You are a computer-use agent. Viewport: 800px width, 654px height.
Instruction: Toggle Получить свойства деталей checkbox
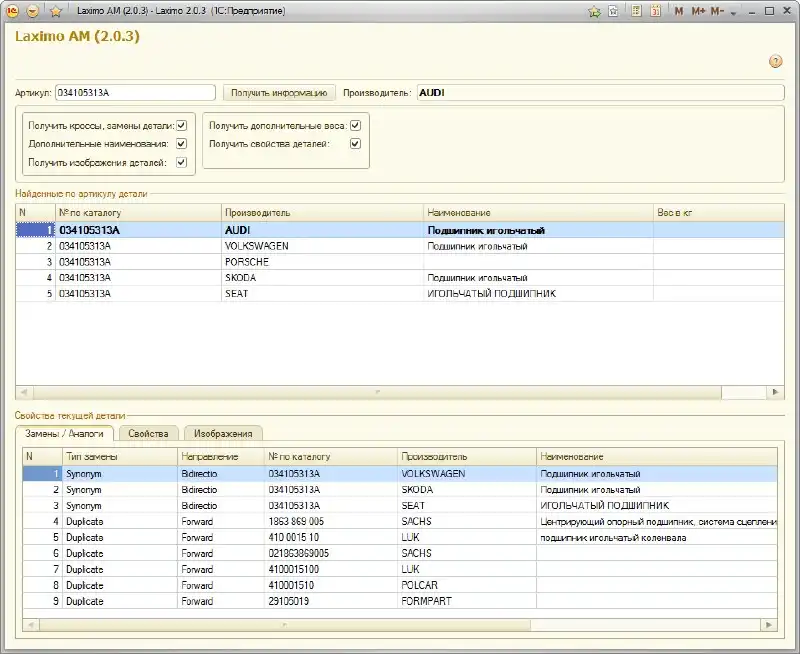(x=356, y=144)
